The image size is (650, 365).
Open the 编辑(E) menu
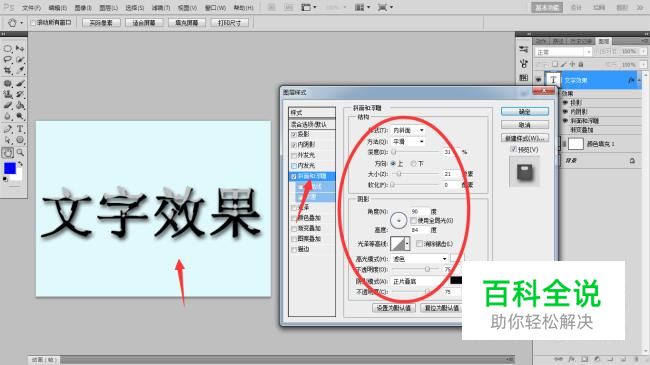tap(57, 7)
